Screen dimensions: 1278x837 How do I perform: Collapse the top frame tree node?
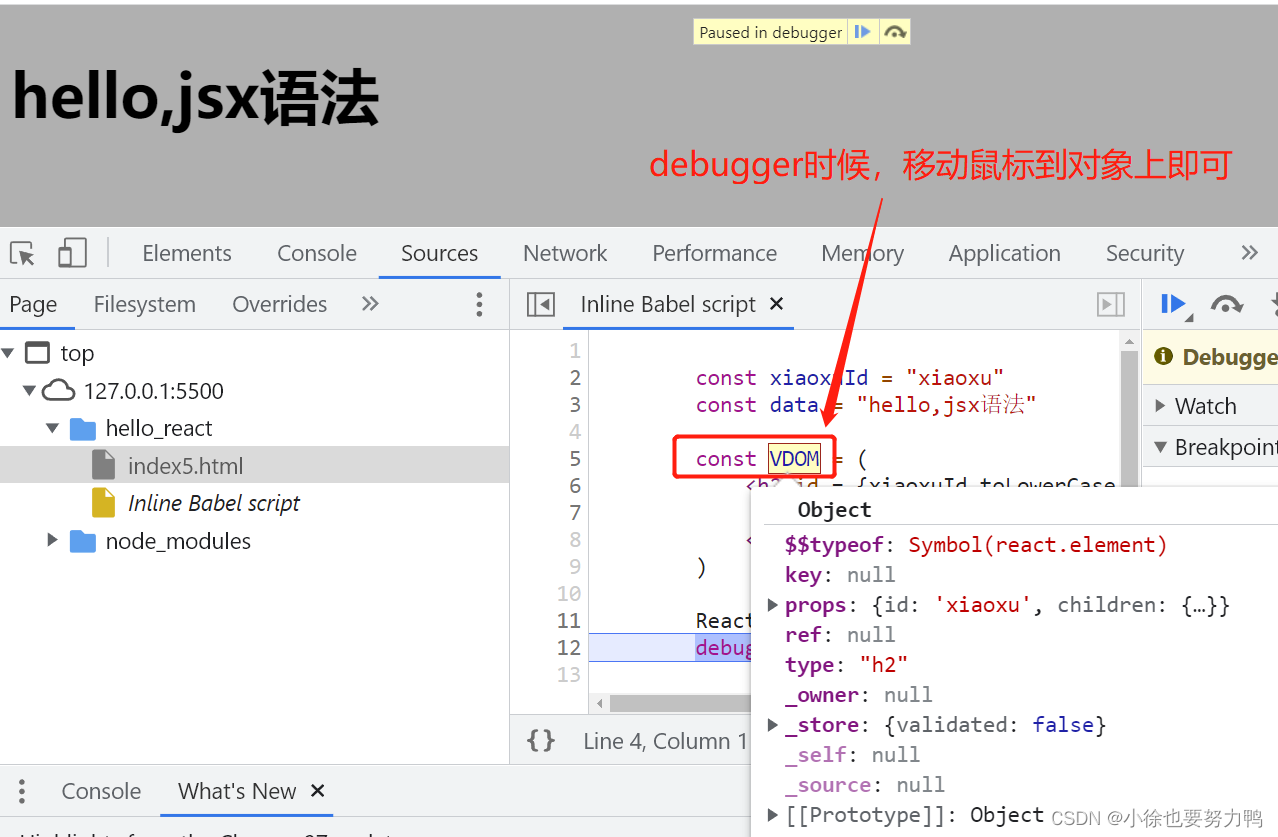point(9,353)
